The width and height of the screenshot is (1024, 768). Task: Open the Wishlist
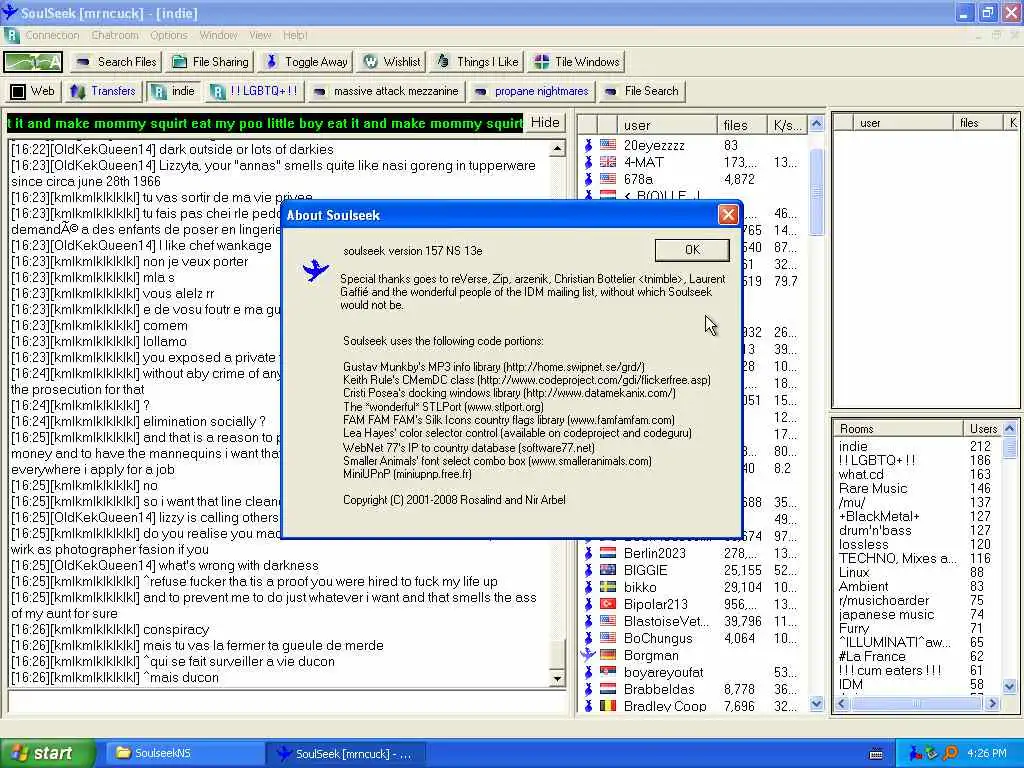392,62
